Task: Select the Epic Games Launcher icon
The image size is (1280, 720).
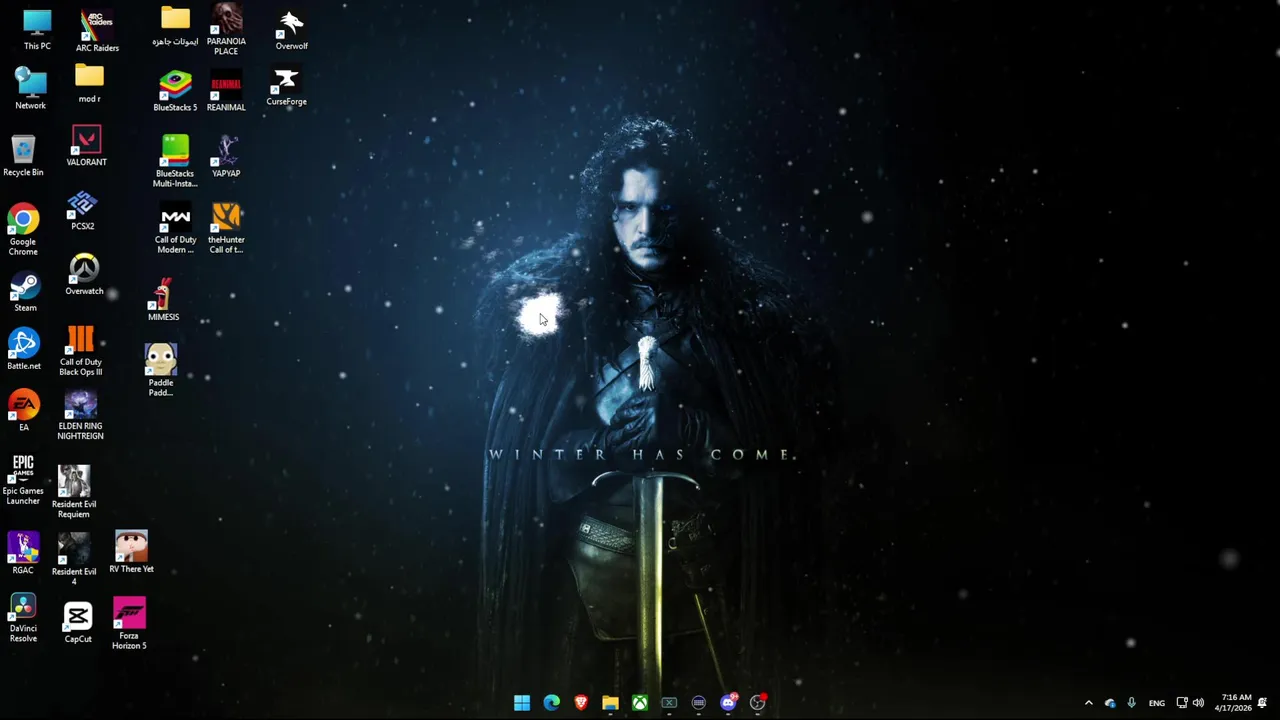Action: 23,480
